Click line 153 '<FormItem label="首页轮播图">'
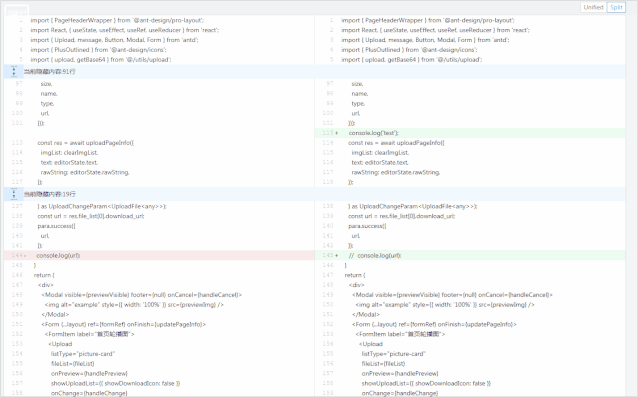 pos(400,334)
